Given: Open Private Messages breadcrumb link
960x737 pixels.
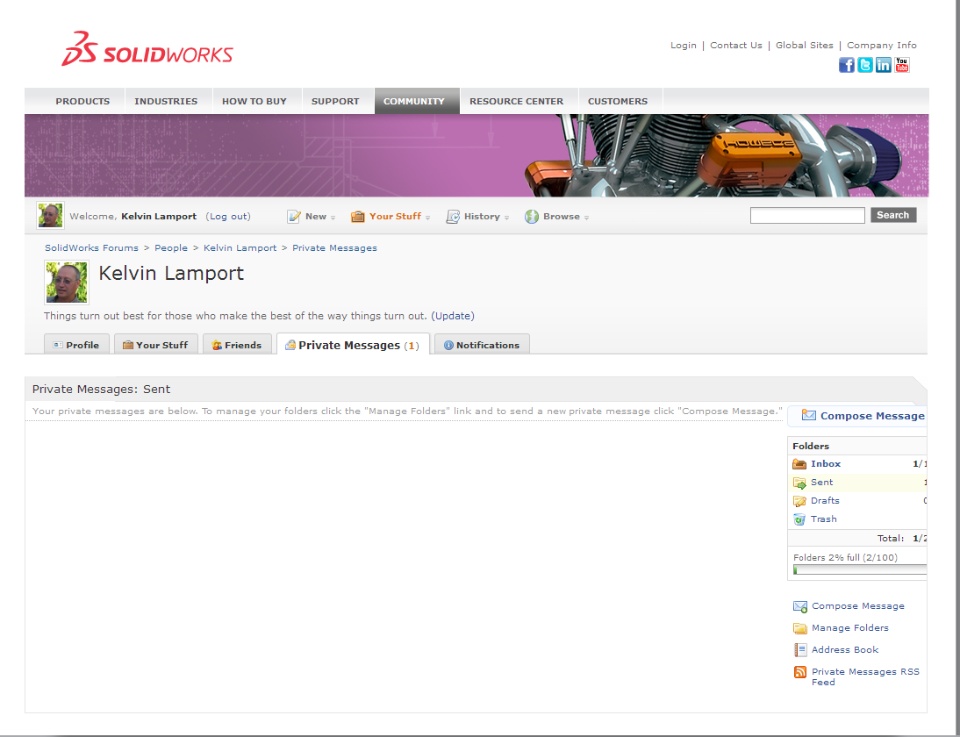Looking at the screenshot, I should [334, 248].
